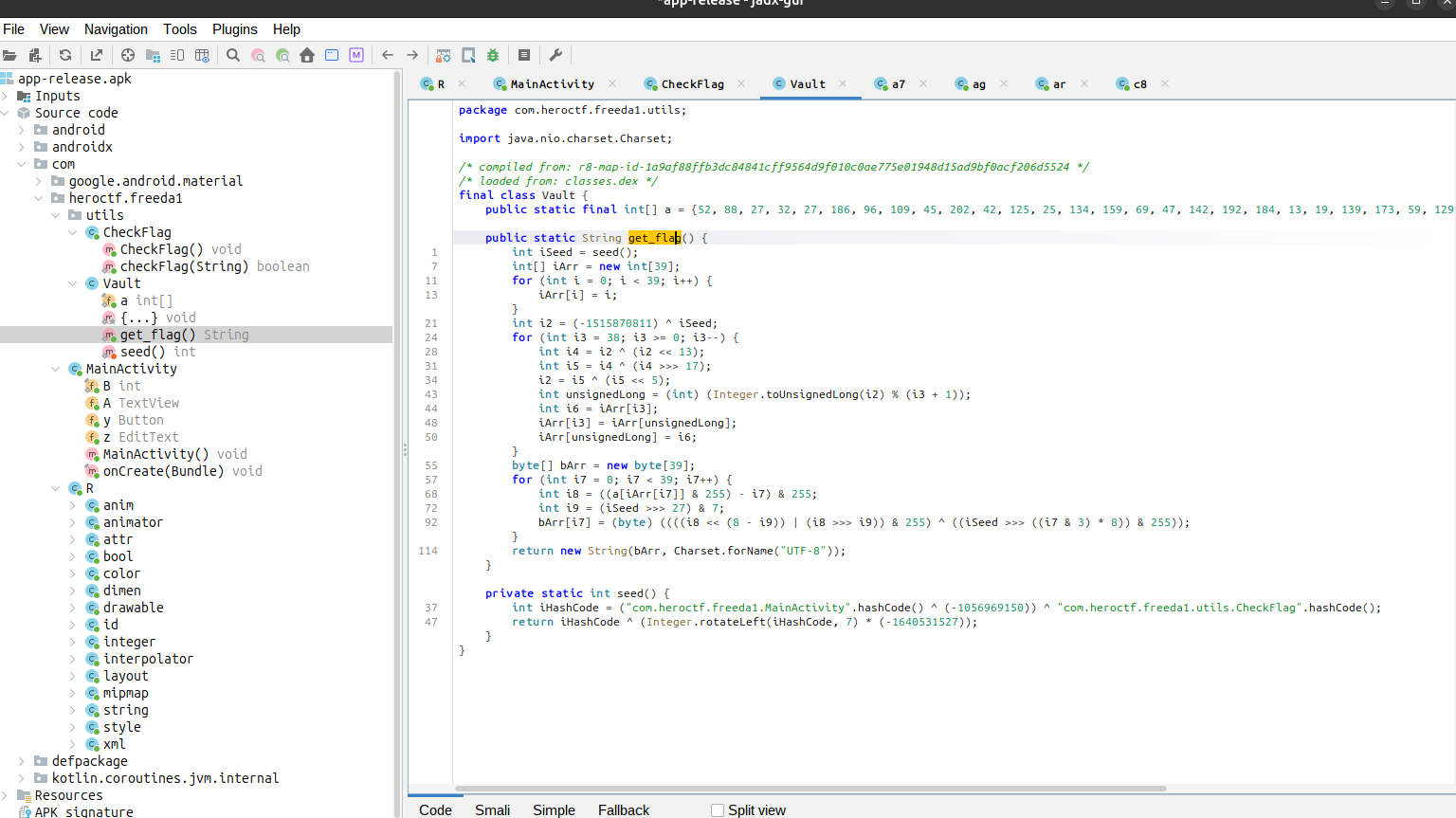Expand the defpackage node
The height and width of the screenshot is (818, 1456).
click(x=23, y=760)
